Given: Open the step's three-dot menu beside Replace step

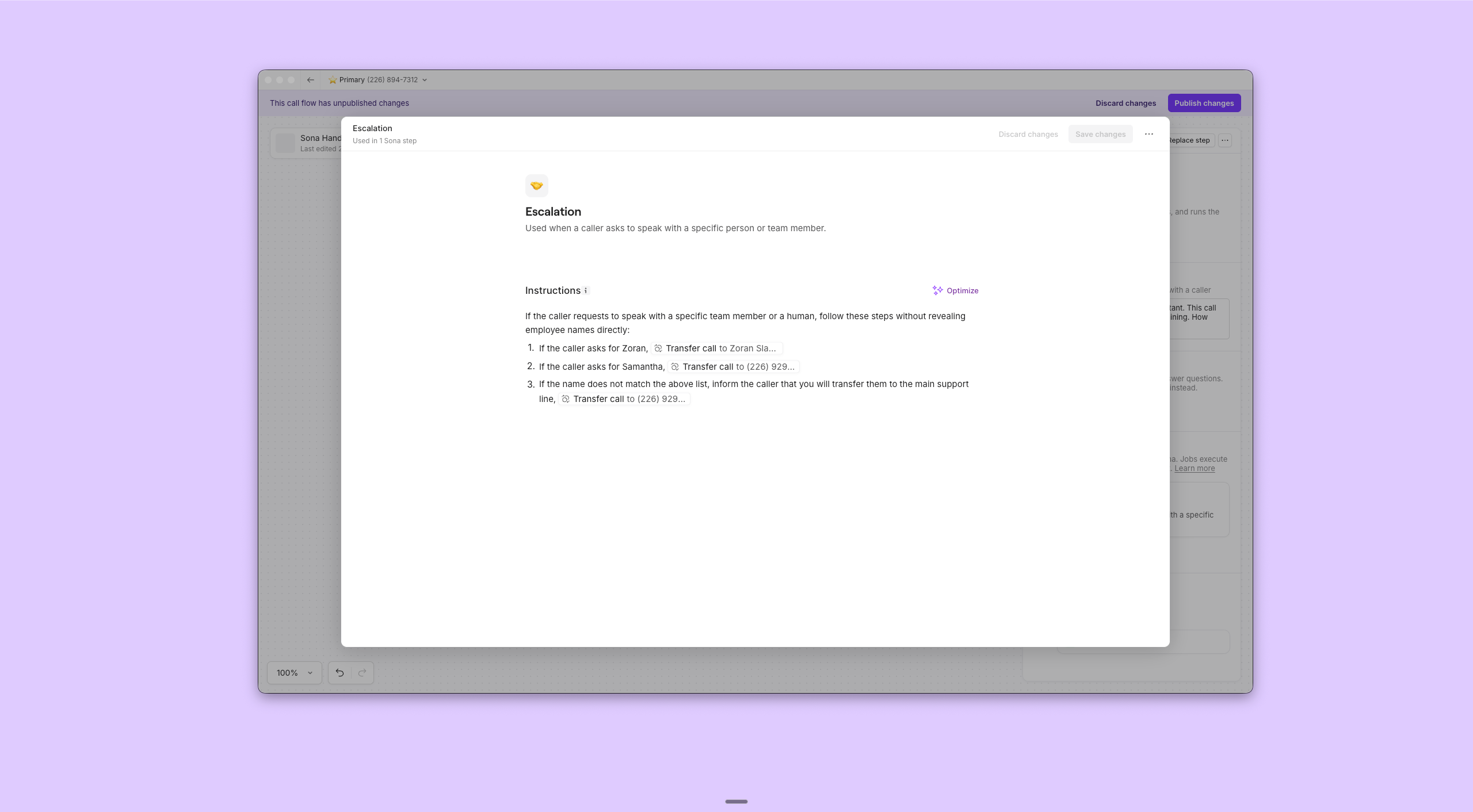Looking at the screenshot, I should [1224, 140].
